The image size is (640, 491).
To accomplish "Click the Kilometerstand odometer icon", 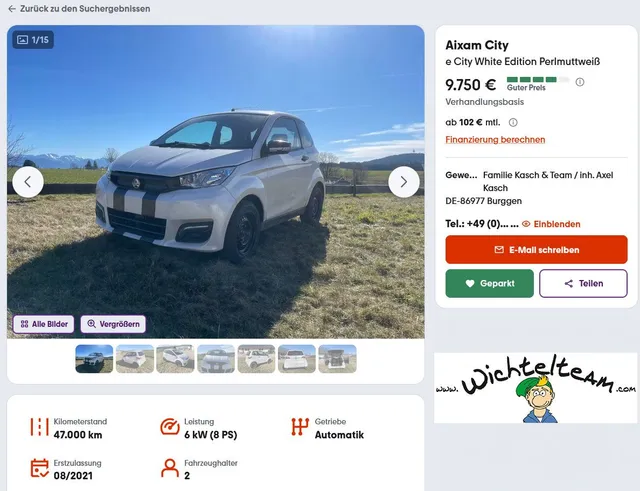I will tap(40, 427).
